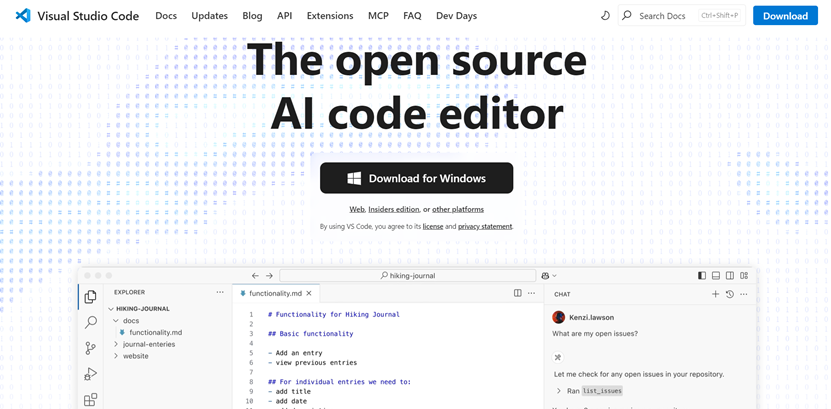The width and height of the screenshot is (831, 409).
Task: Focus the Search Docs input field
Action: (682, 16)
